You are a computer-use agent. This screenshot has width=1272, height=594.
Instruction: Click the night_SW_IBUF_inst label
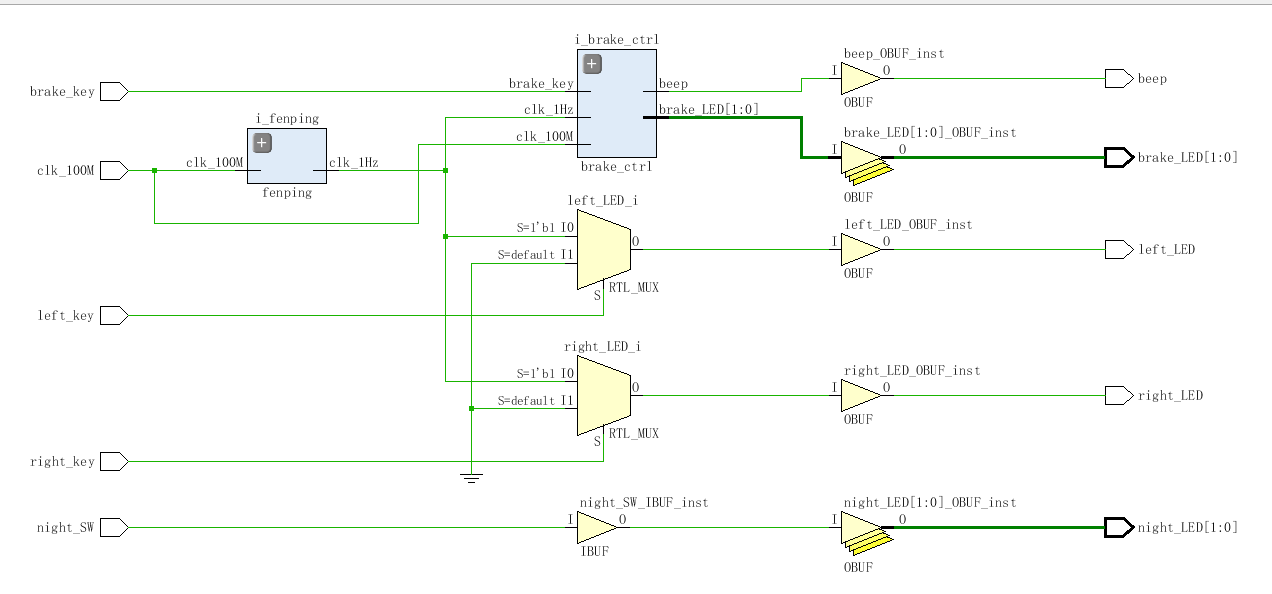(x=644, y=503)
